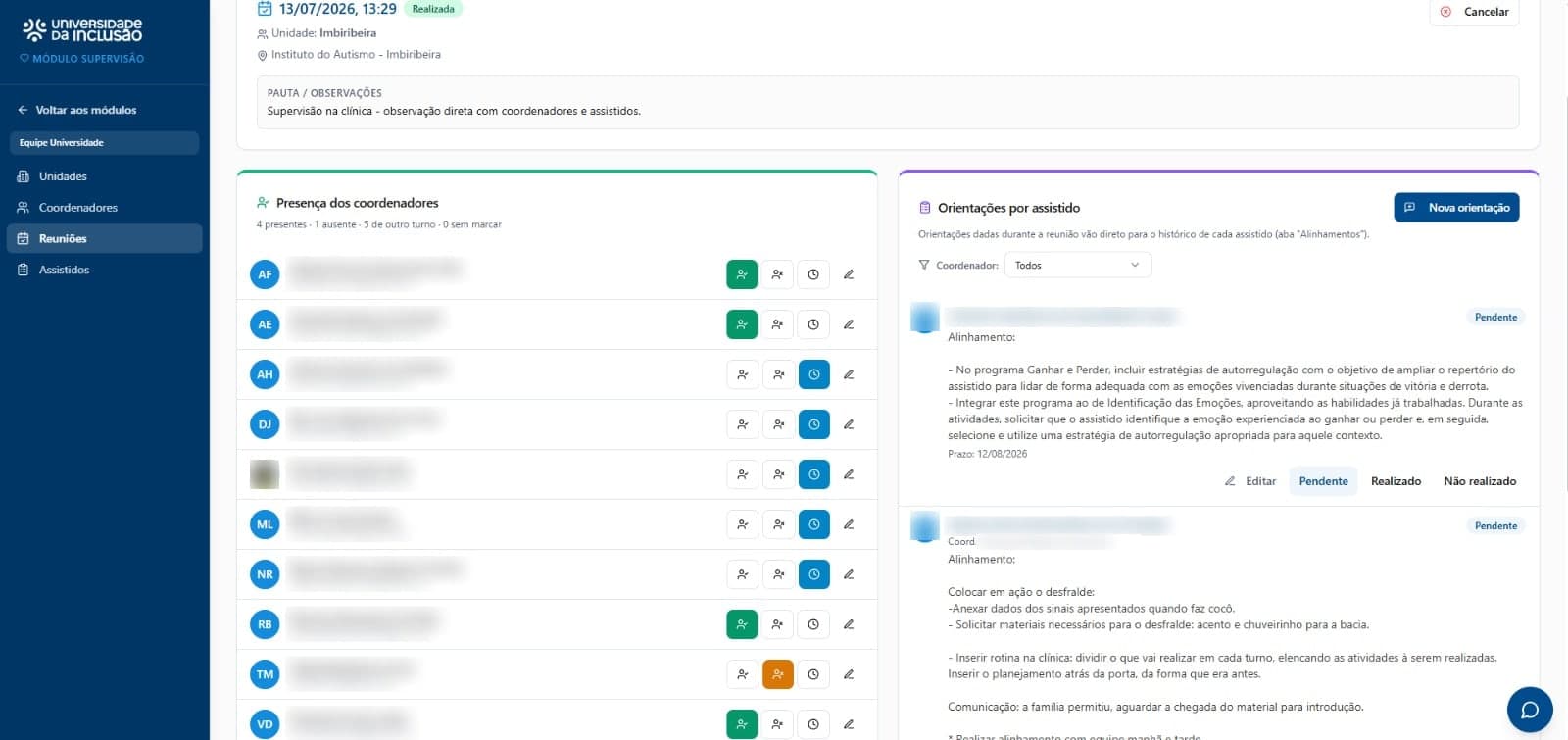Click 'Prazo: 12/08/2026' text

987,454
